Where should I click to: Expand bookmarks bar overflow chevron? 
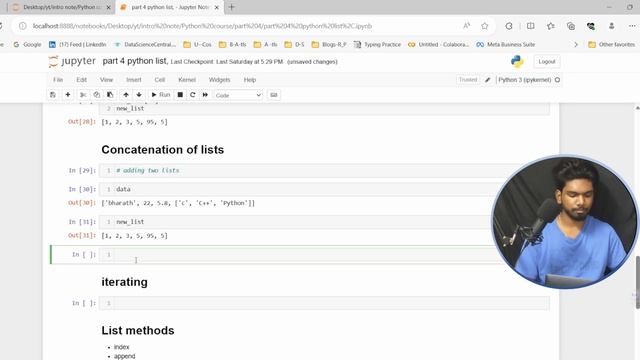[x=576, y=44]
